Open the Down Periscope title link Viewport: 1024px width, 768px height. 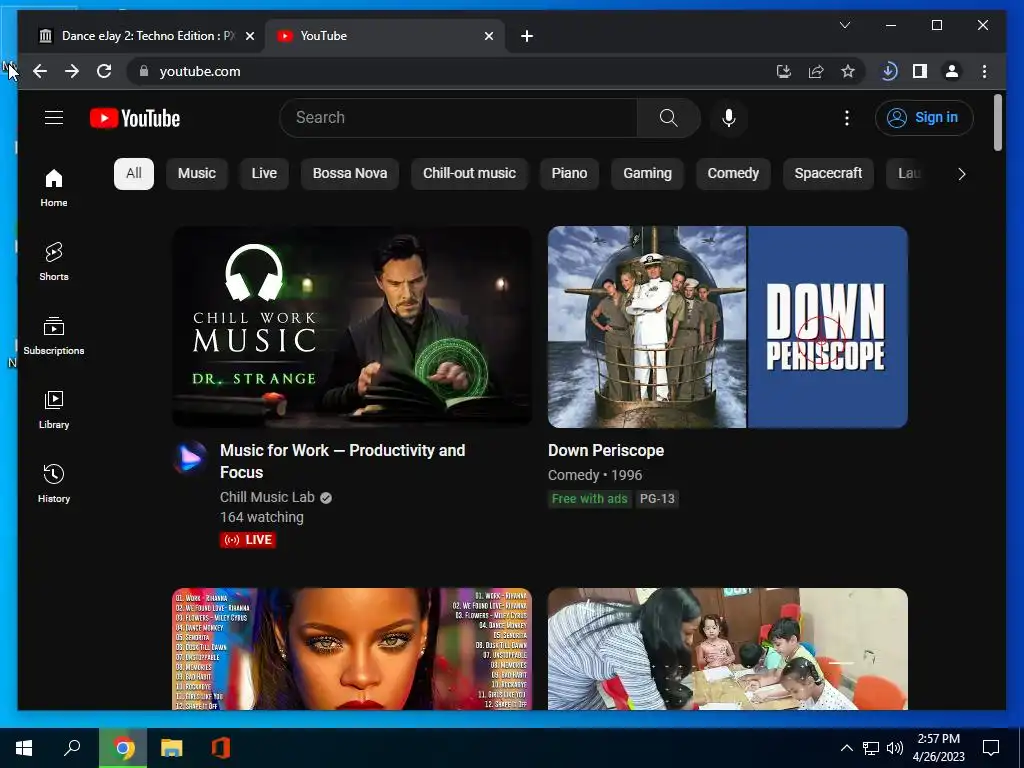(x=606, y=451)
